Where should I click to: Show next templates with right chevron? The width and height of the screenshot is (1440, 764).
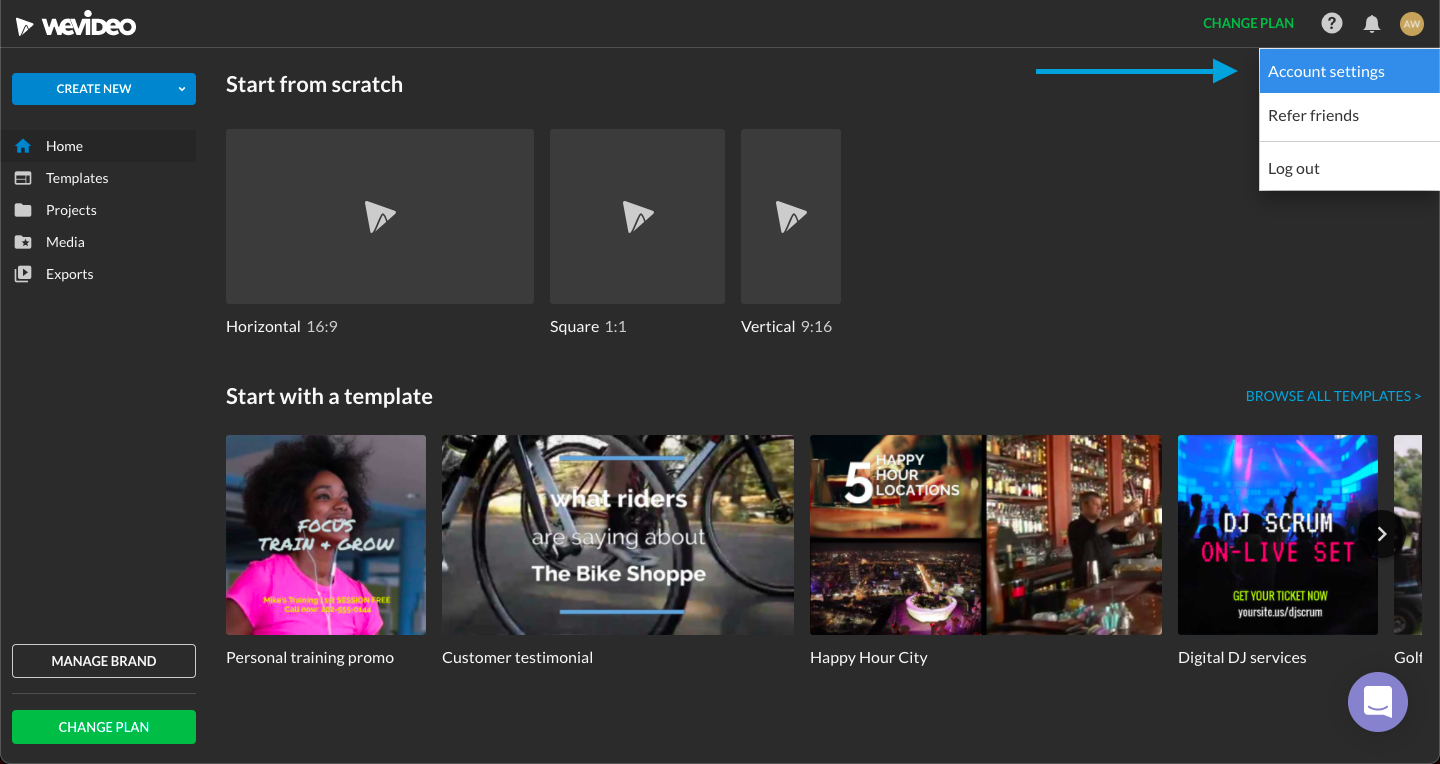(1382, 534)
